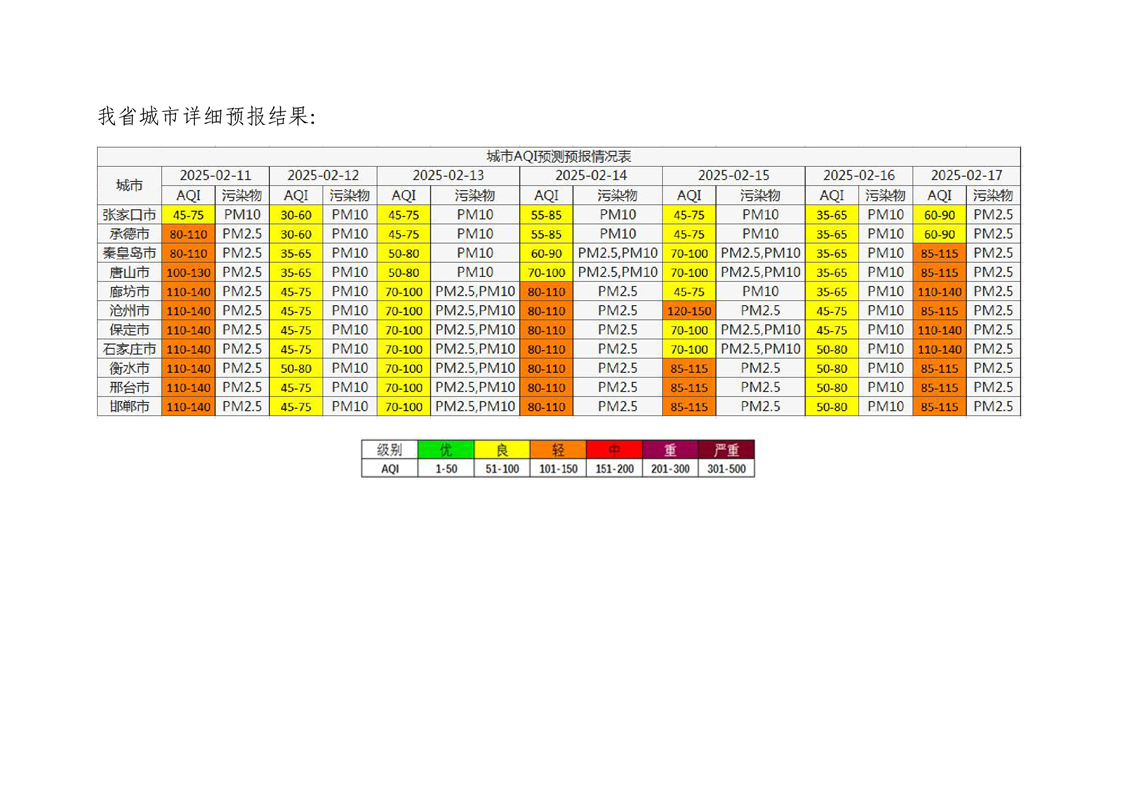Select the purple 重 legend swatch
The height and width of the screenshot is (793, 1122).
[670, 450]
